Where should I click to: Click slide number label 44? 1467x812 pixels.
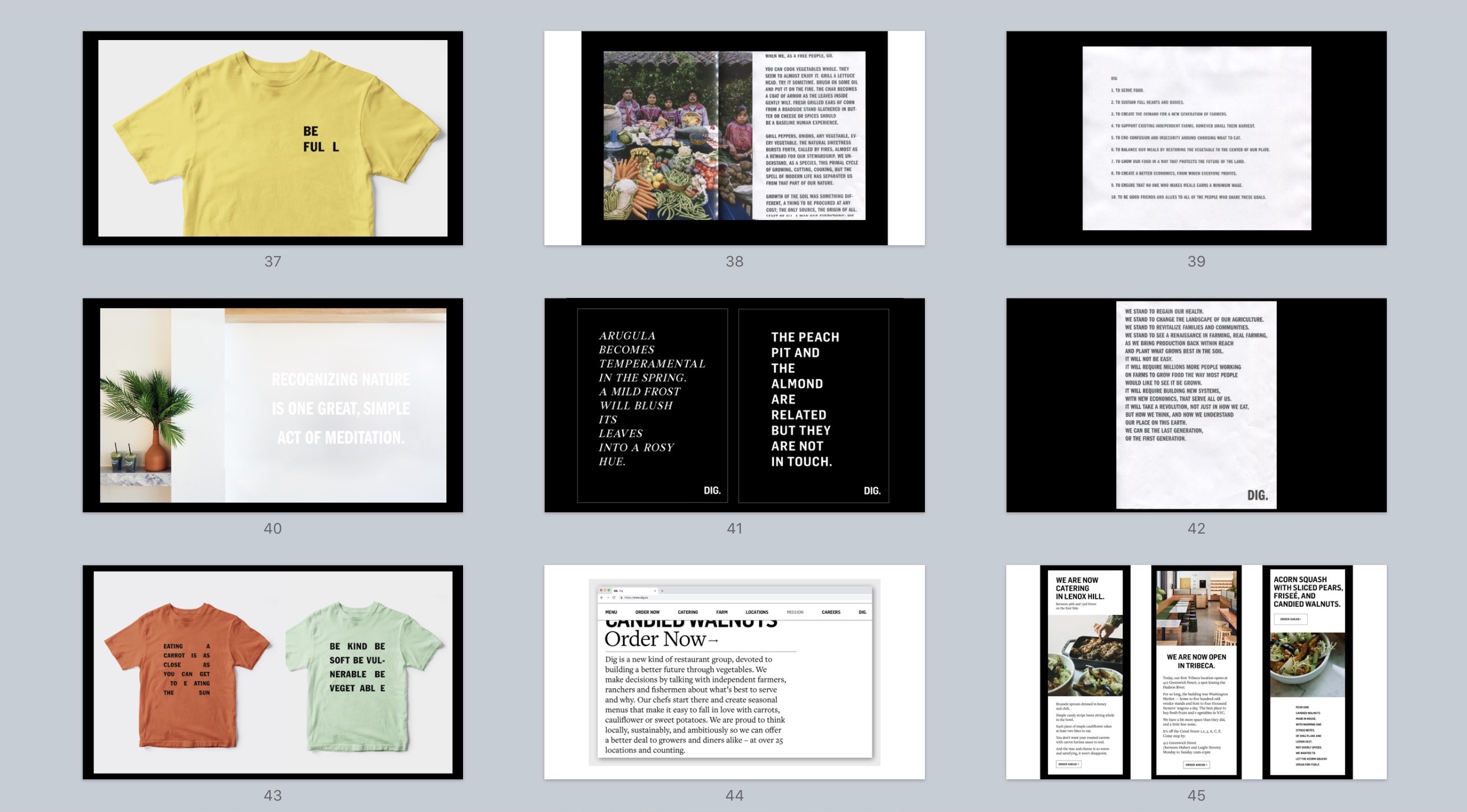[x=735, y=795]
